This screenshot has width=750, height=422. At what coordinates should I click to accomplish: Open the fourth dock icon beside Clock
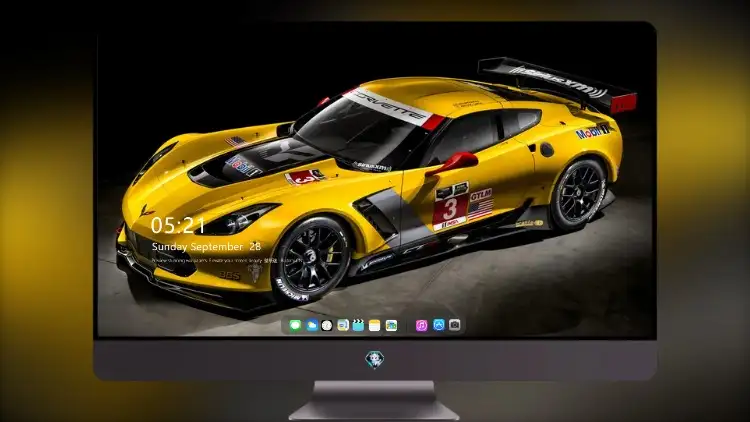(343, 325)
